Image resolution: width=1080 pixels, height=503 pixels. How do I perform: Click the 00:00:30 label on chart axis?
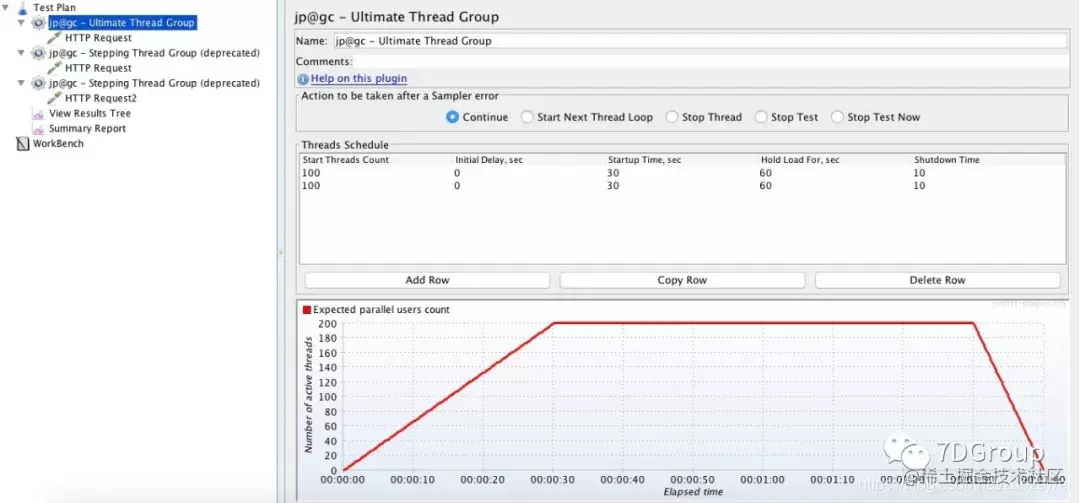[x=553, y=480]
